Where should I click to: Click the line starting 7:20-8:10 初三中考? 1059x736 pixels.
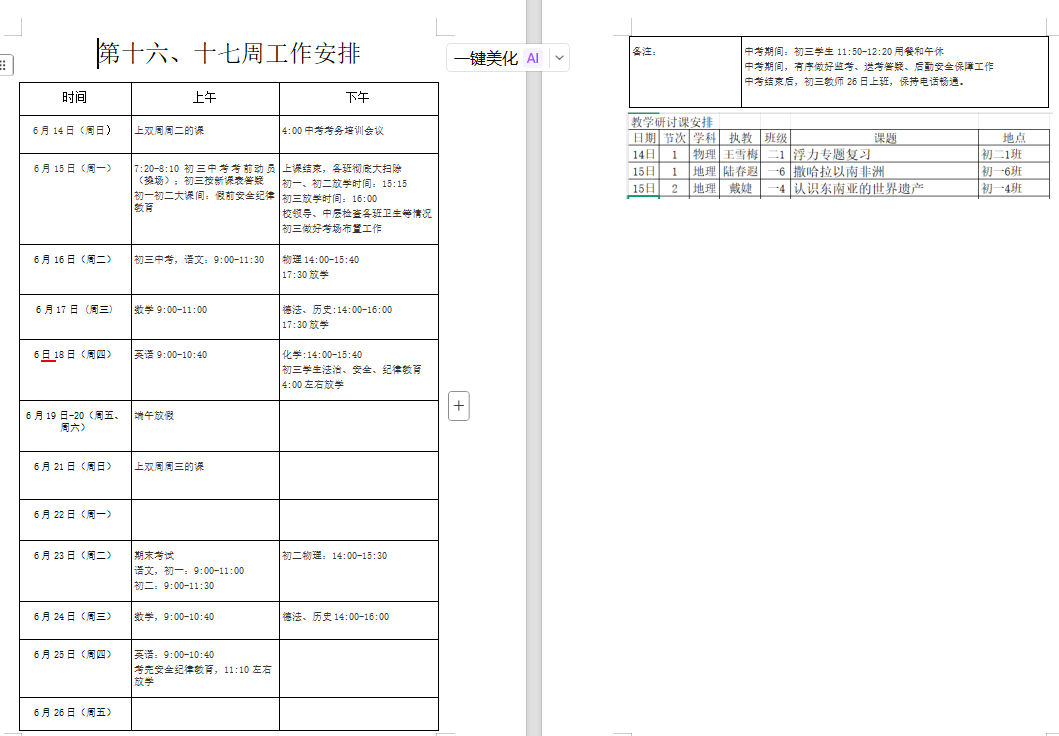(205, 168)
